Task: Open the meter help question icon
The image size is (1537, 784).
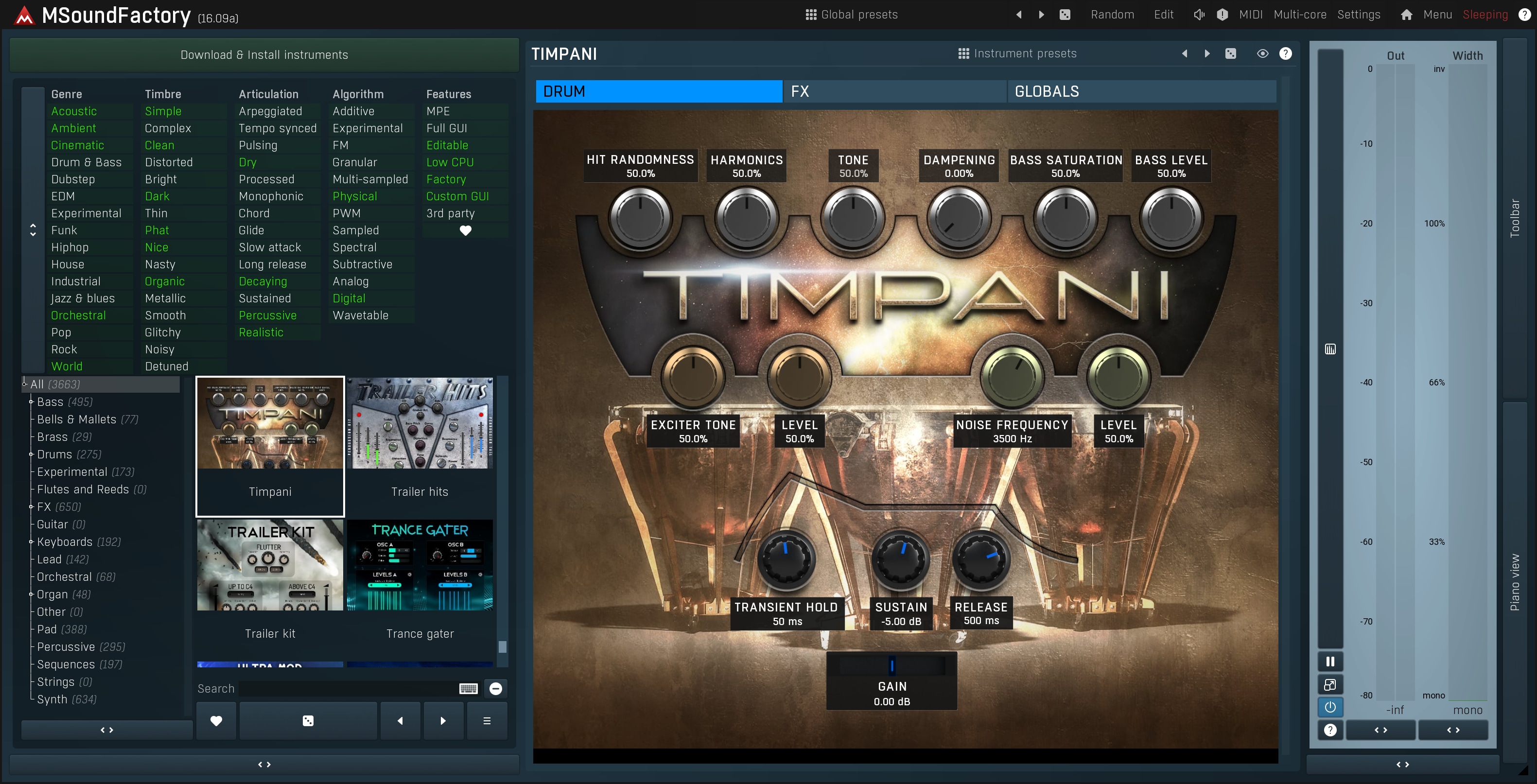Action: click(x=1330, y=730)
